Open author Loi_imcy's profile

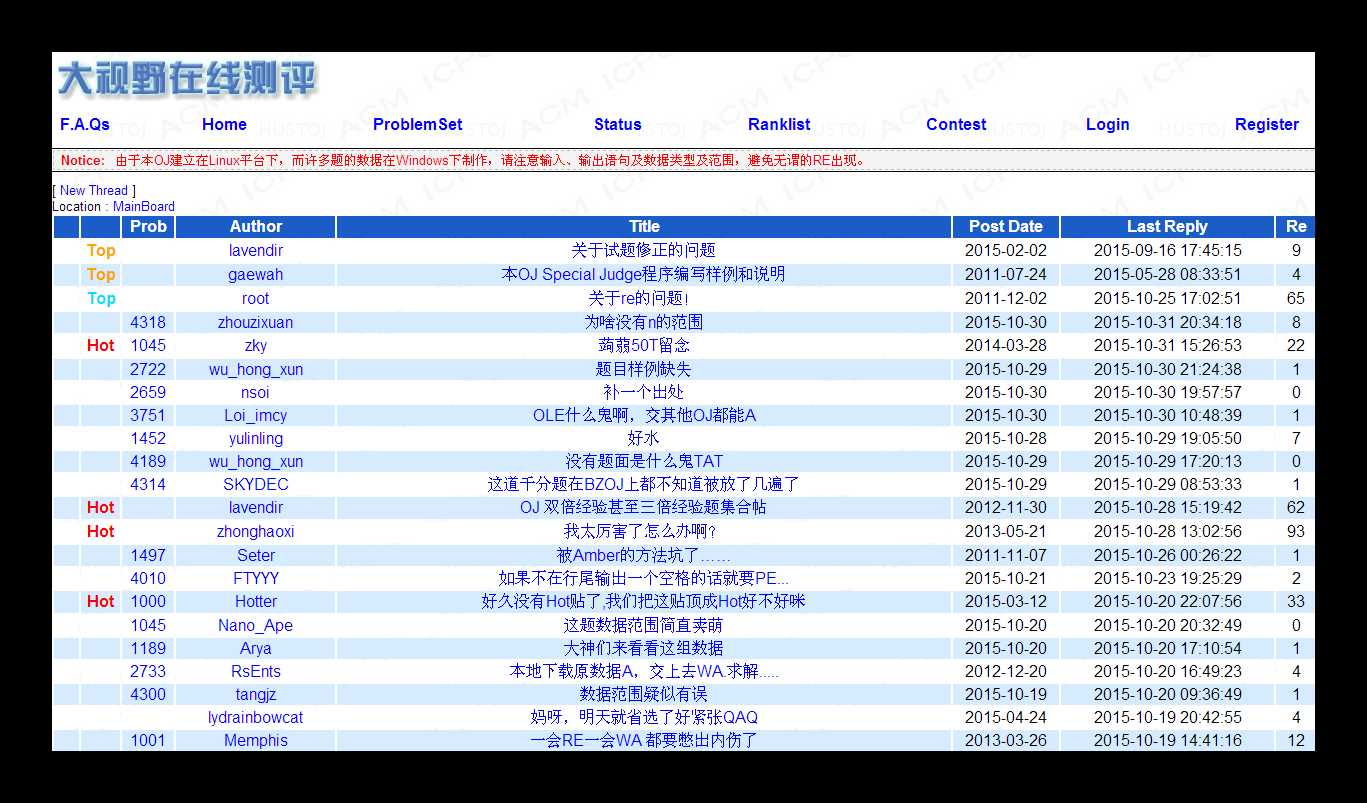point(256,415)
